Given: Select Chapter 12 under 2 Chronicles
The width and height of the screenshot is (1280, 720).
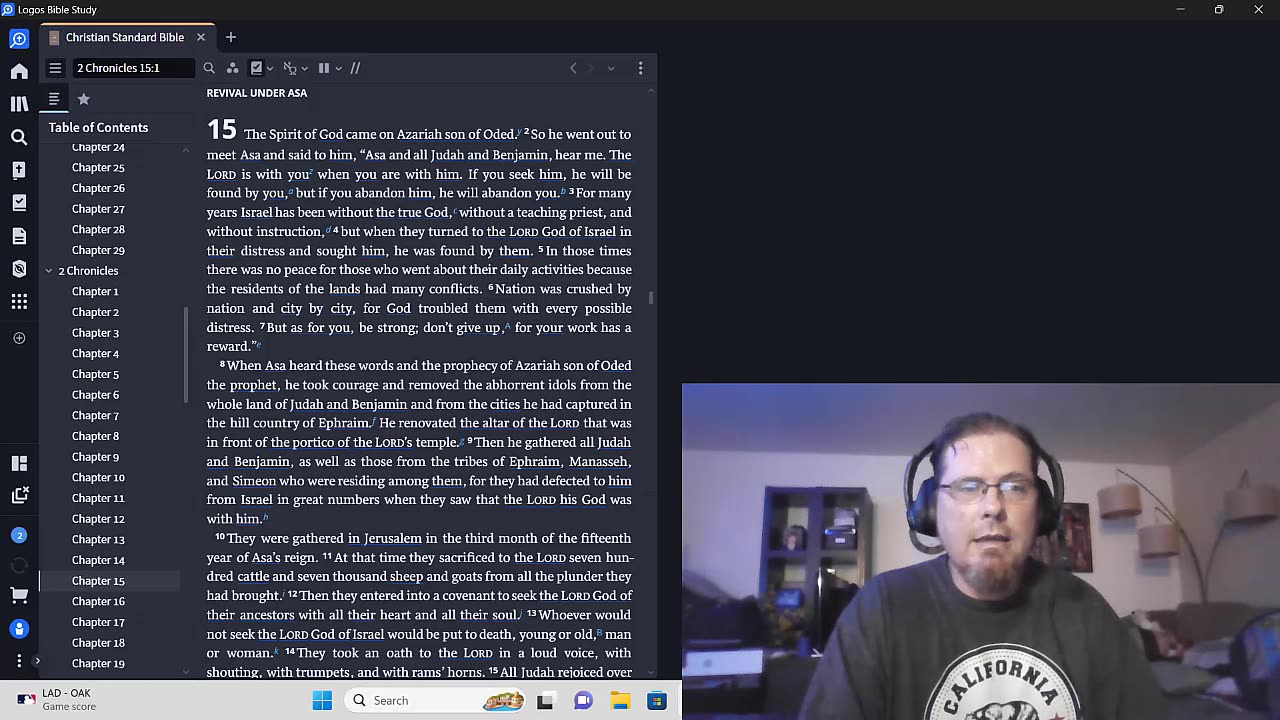Looking at the screenshot, I should point(98,519).
